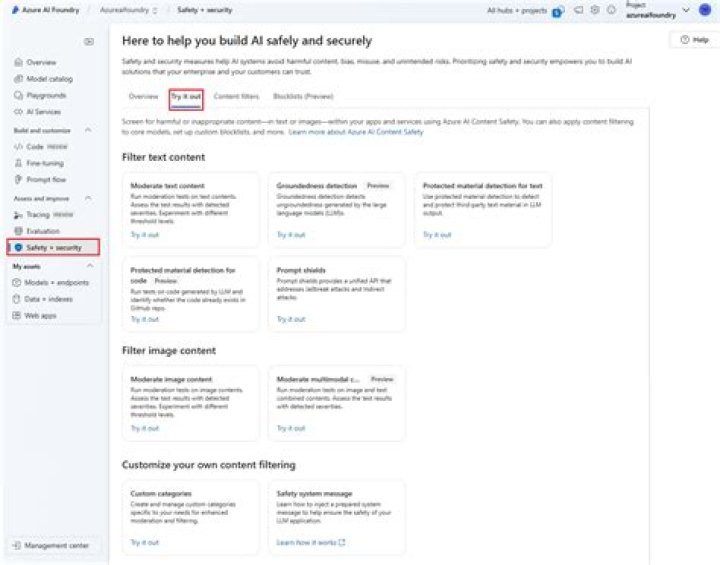Click the Moderate image content card title
720x565 pixels.
coord(171,379)
